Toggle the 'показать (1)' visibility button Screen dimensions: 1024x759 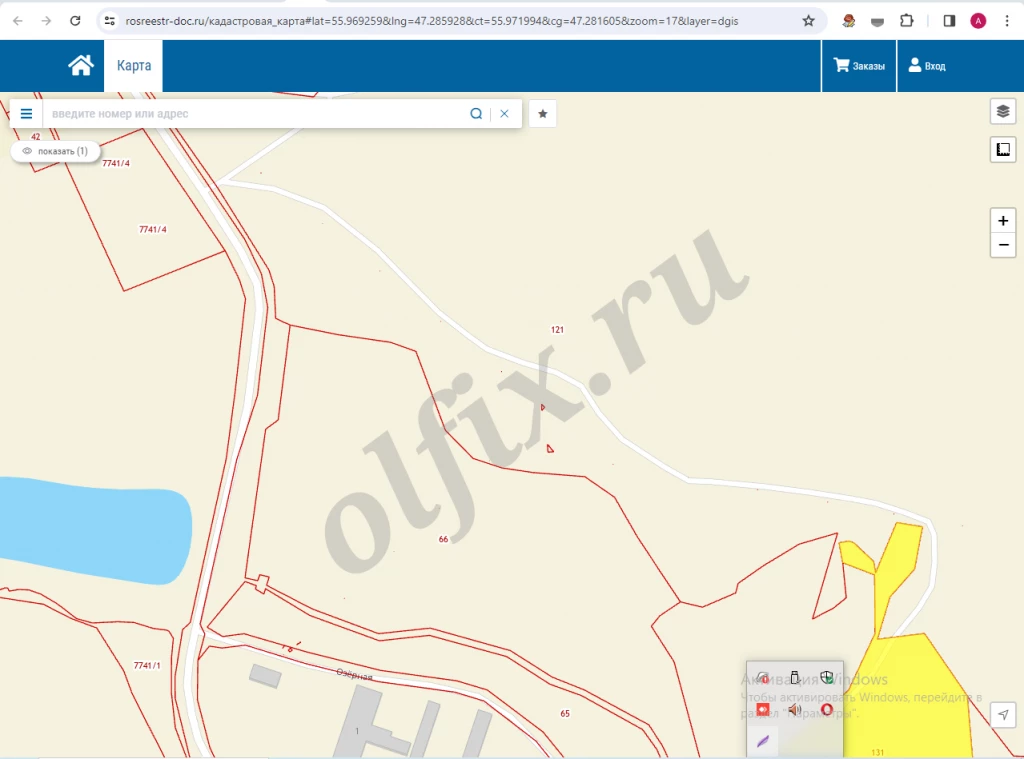pyautogui.click(x=56, y=151)
